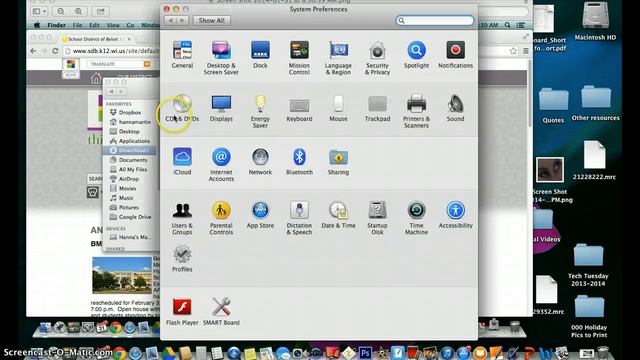This screenshot has height=360, width=640.
Task: Open Trackpad preferences
Action: pos(377,108)
